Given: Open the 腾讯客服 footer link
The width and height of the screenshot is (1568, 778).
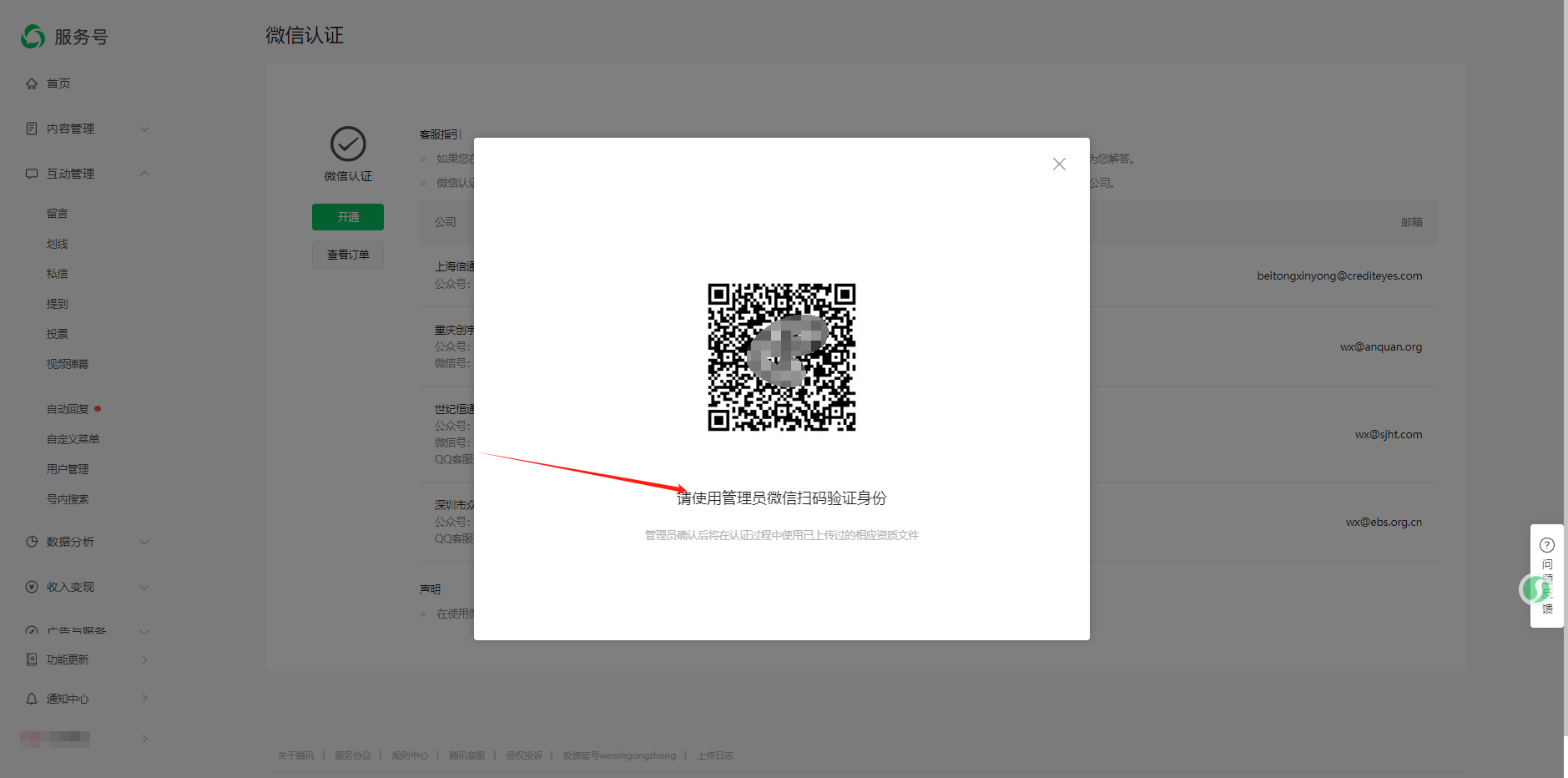Looking at the screenshot, I should [466, 755].
